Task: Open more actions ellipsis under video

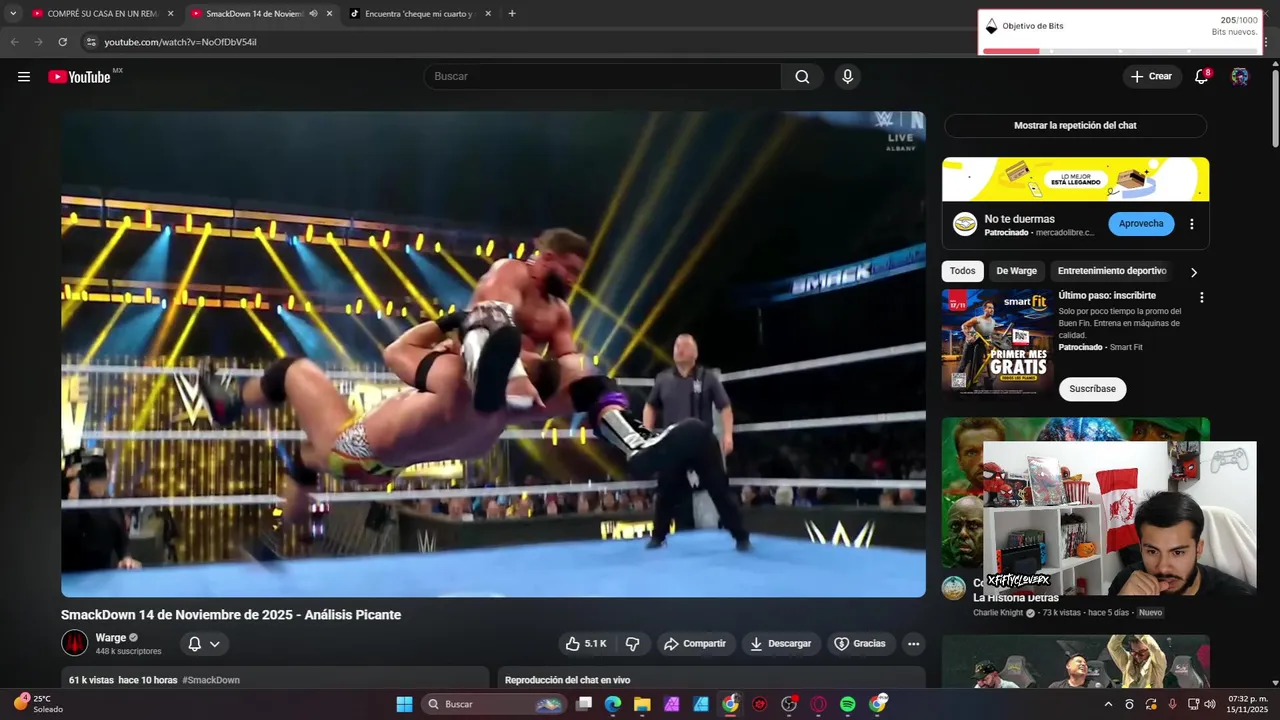Action: coord(913,644)
